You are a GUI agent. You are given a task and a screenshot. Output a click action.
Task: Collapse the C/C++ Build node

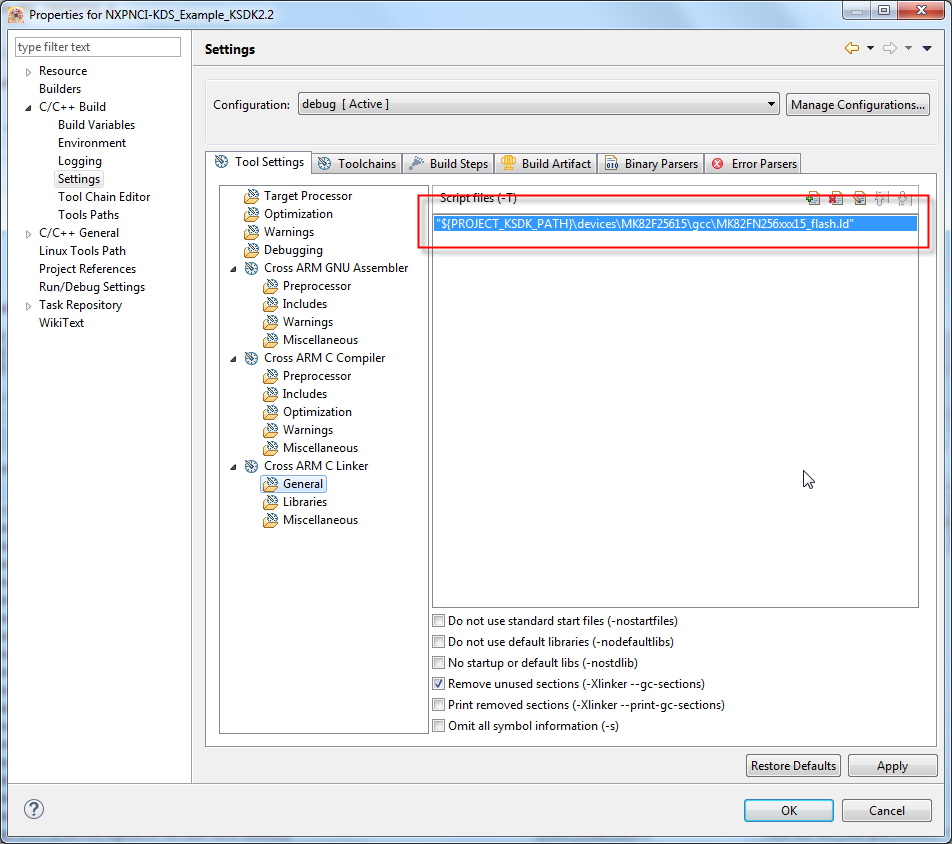[x=29, y=107]
